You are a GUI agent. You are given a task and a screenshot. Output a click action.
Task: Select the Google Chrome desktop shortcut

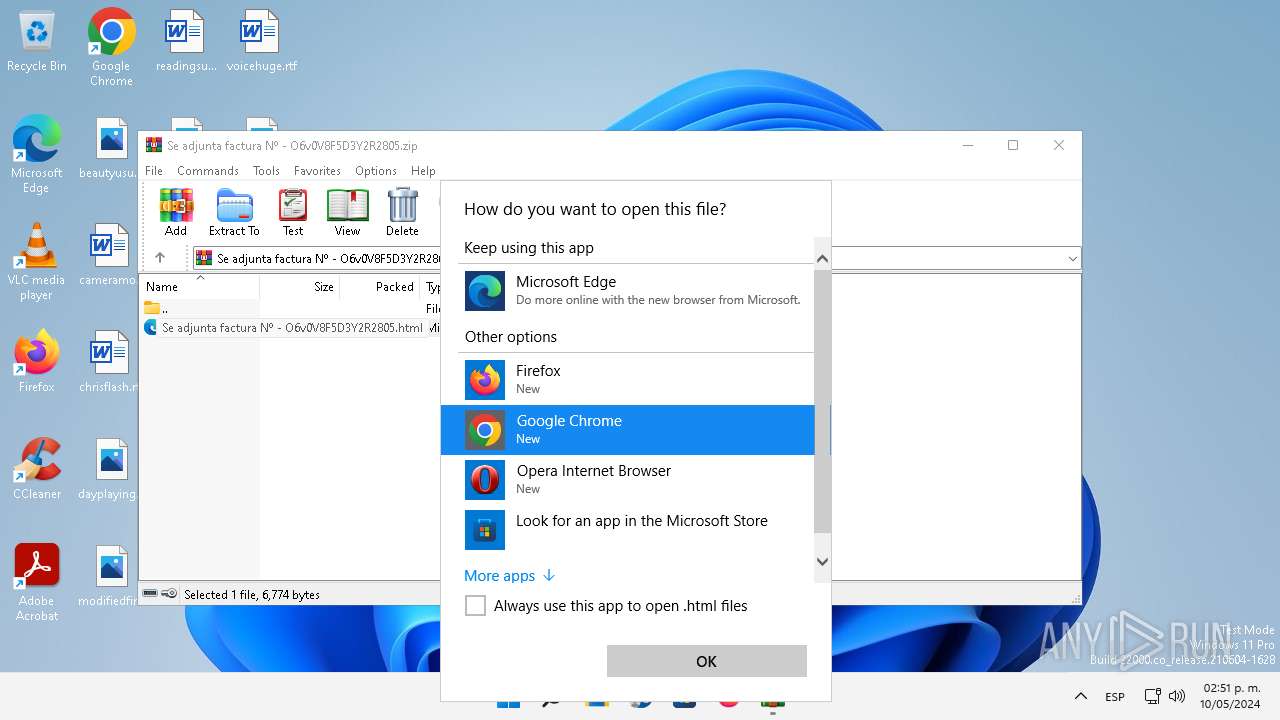coord(111,48)
